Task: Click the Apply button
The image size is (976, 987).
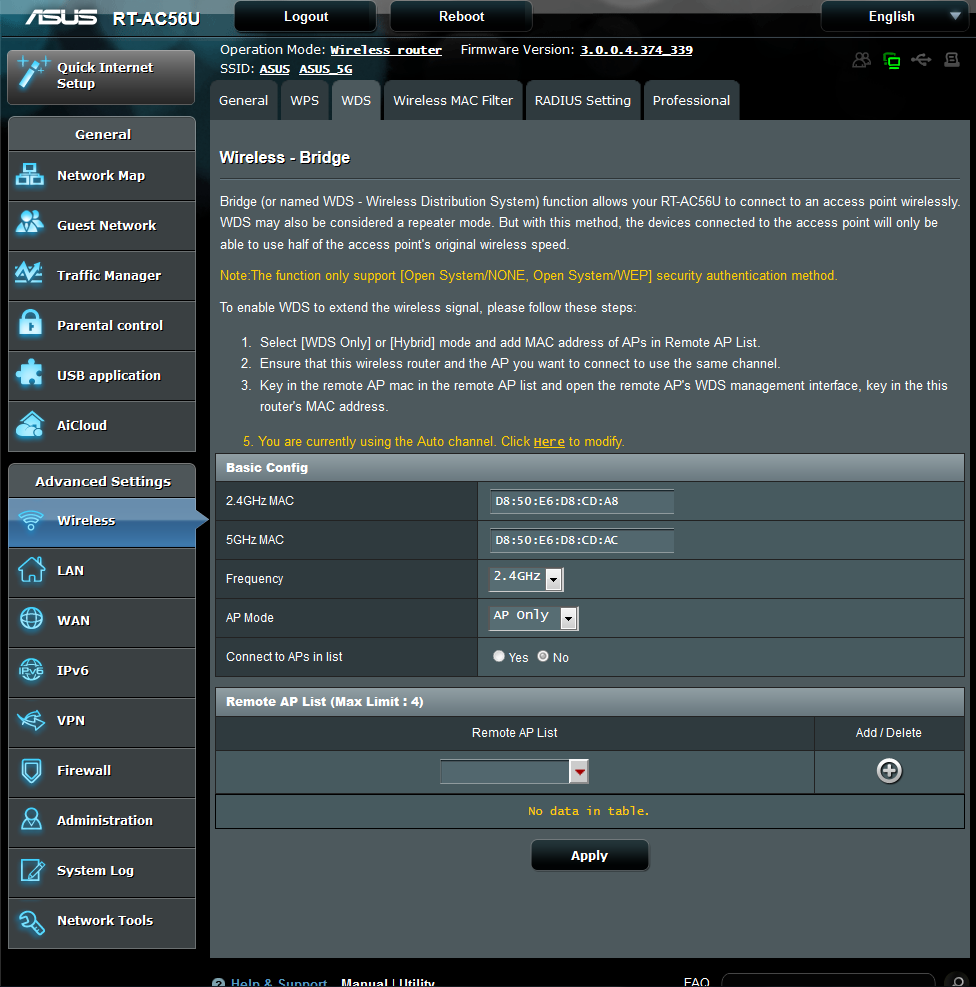Action: point(590,855)
